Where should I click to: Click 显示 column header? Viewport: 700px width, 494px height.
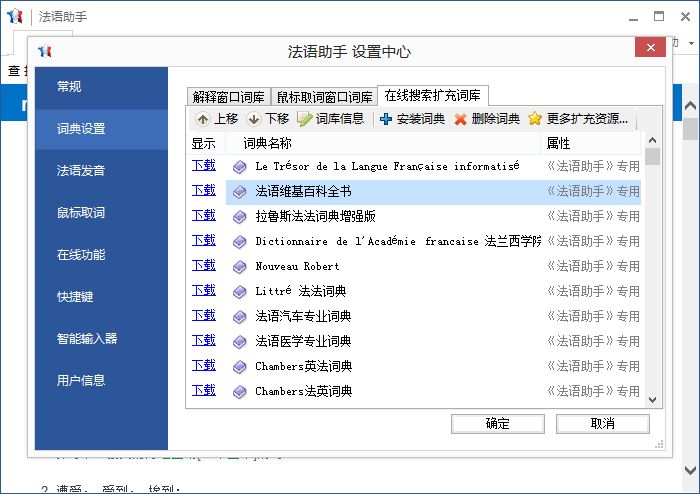[206, 143]
